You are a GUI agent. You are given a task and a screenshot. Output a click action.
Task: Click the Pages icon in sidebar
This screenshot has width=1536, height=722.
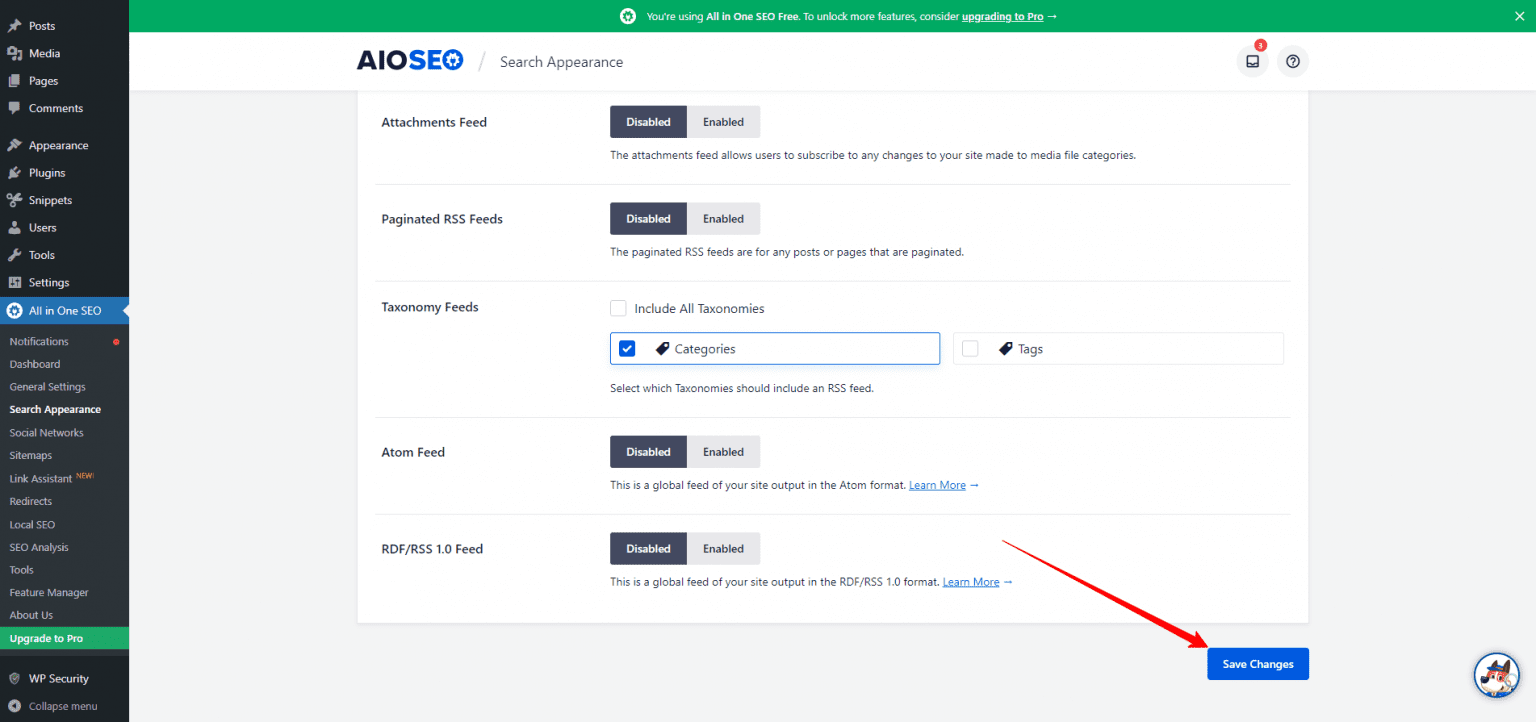(x=14, y=80)
